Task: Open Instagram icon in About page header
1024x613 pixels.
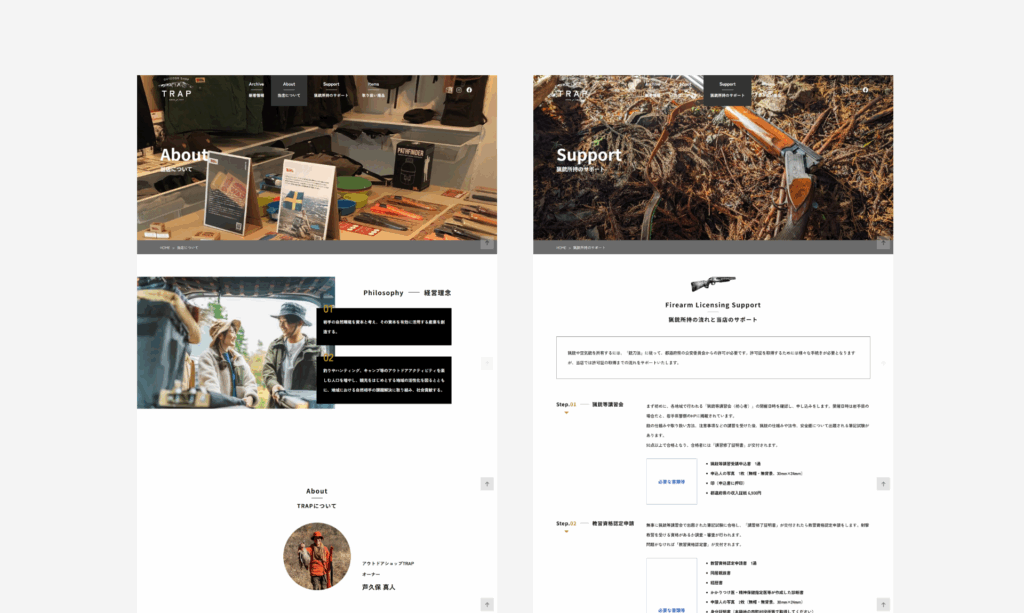Action: tap(459, 90)
